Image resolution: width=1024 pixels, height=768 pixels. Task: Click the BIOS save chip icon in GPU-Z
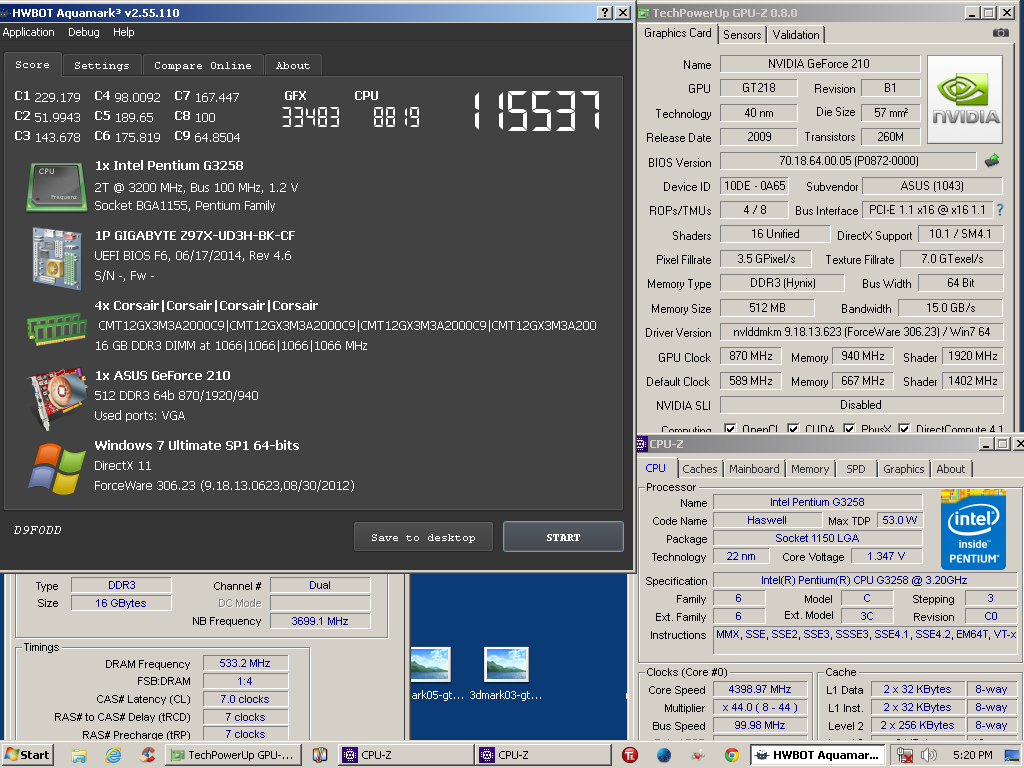click(992, 161)
